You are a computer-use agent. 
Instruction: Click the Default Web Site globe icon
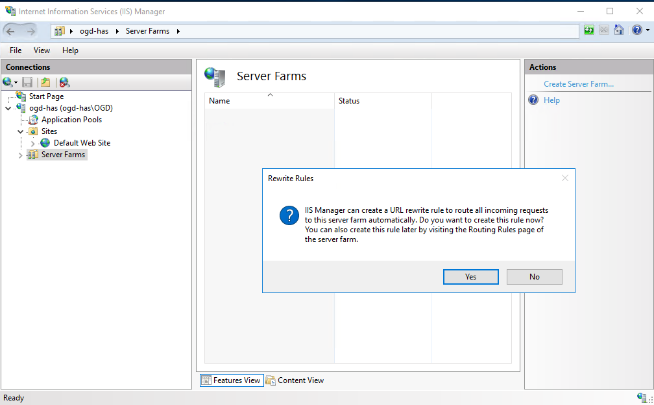pos(45,143)
